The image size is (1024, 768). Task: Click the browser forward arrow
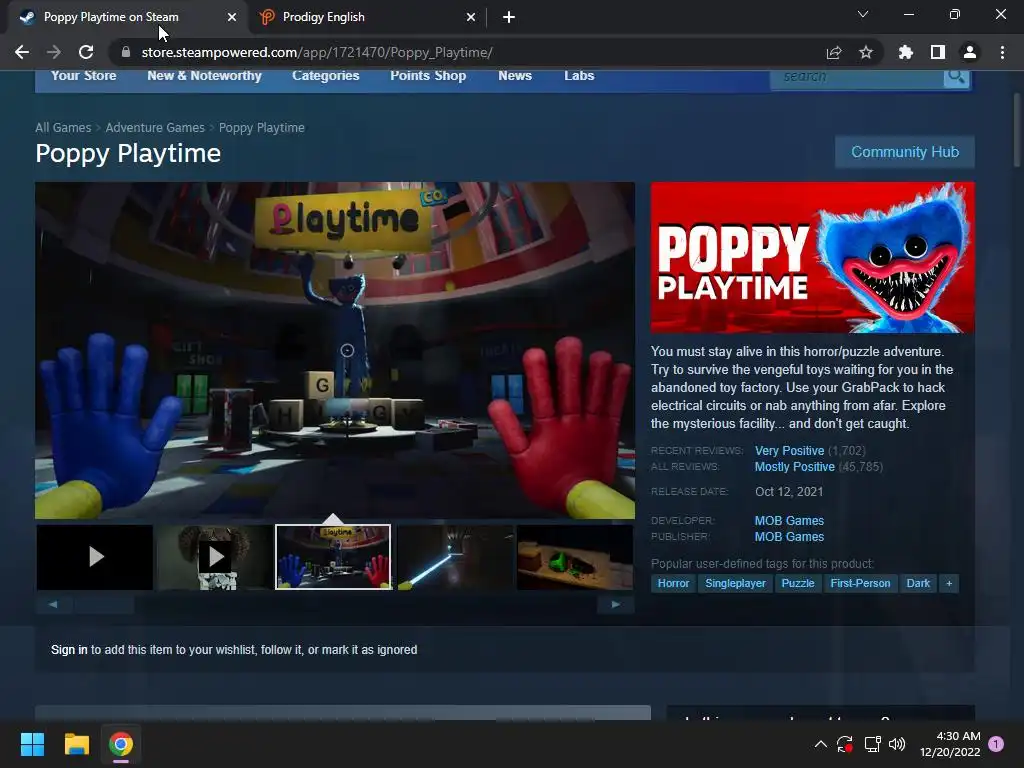54,52
